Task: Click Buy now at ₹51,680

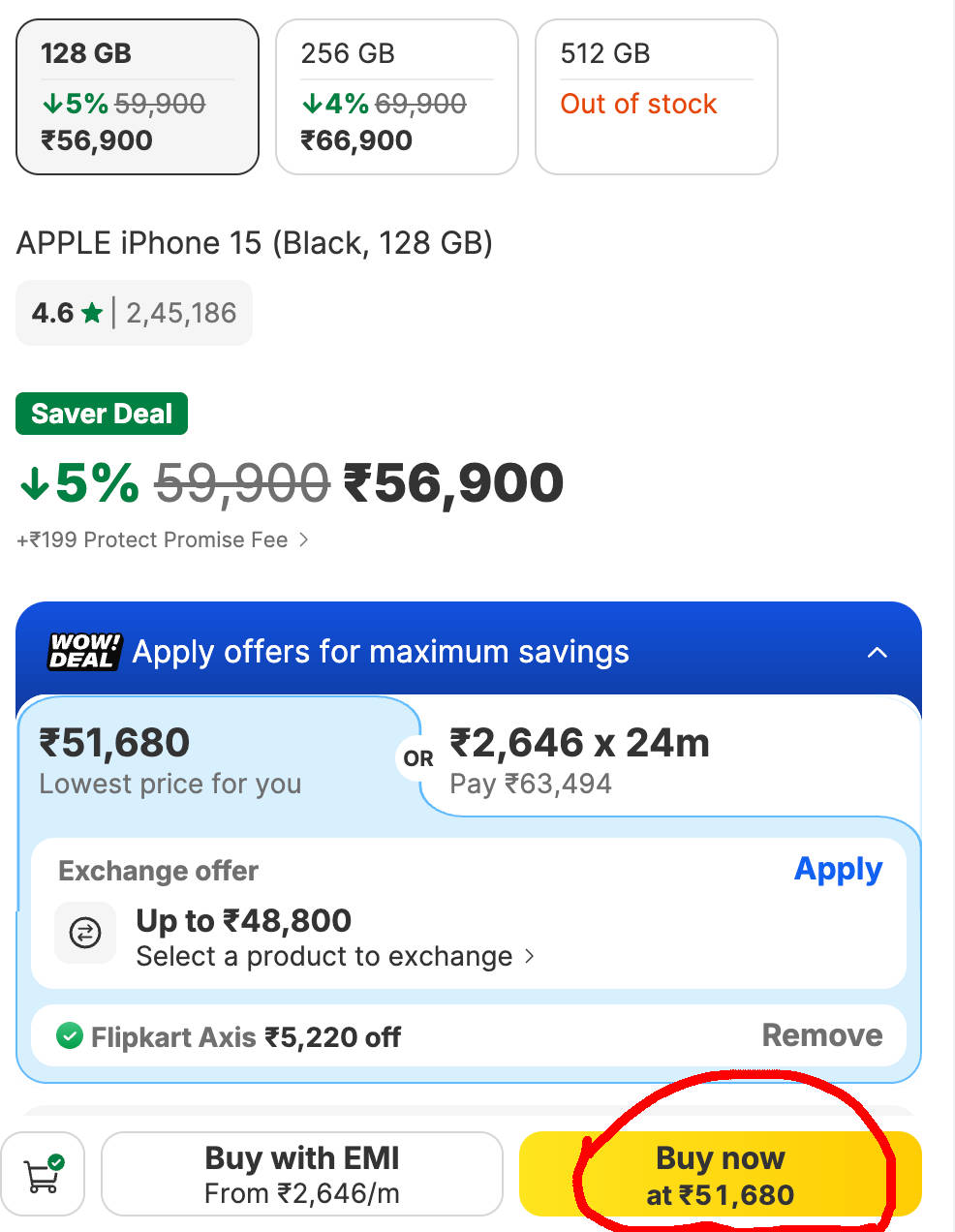Action: [x=721, y=1174]
